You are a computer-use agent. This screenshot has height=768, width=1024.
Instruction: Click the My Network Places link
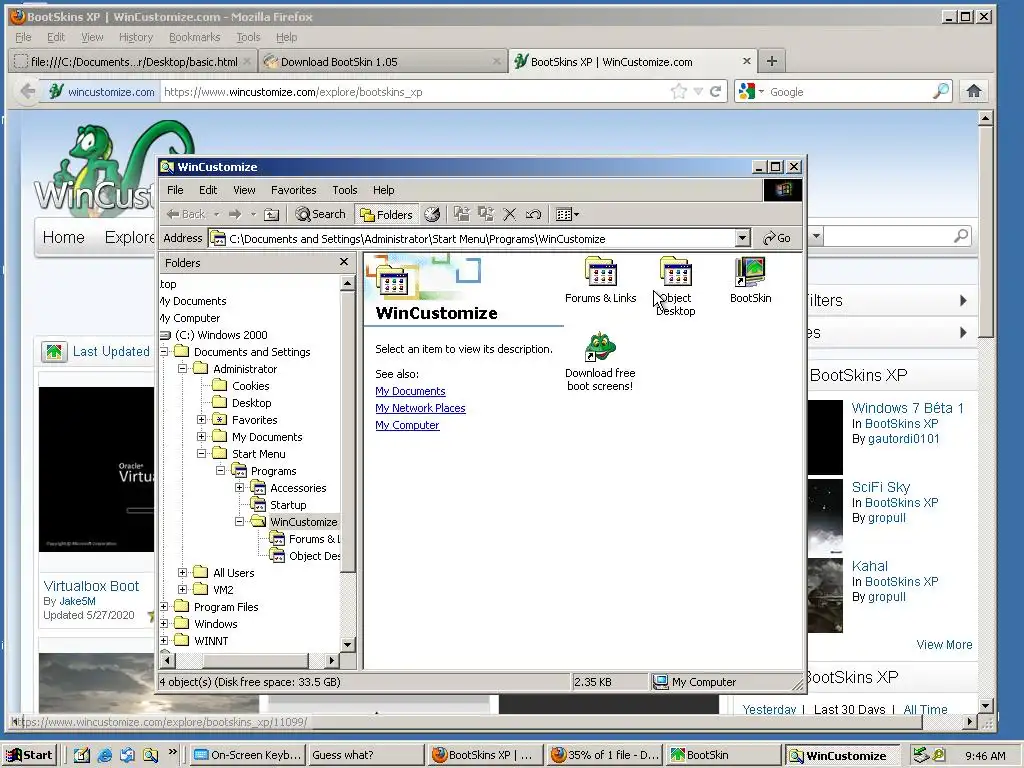coord(420,408)
